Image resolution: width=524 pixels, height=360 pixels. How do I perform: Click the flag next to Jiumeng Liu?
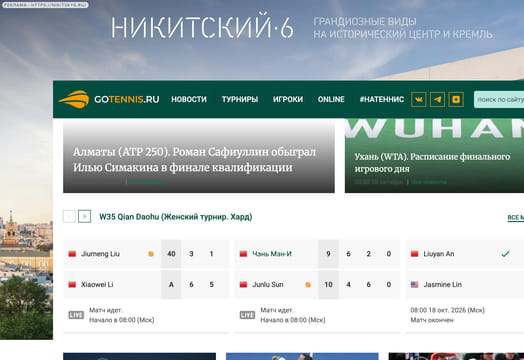(72, 254)
